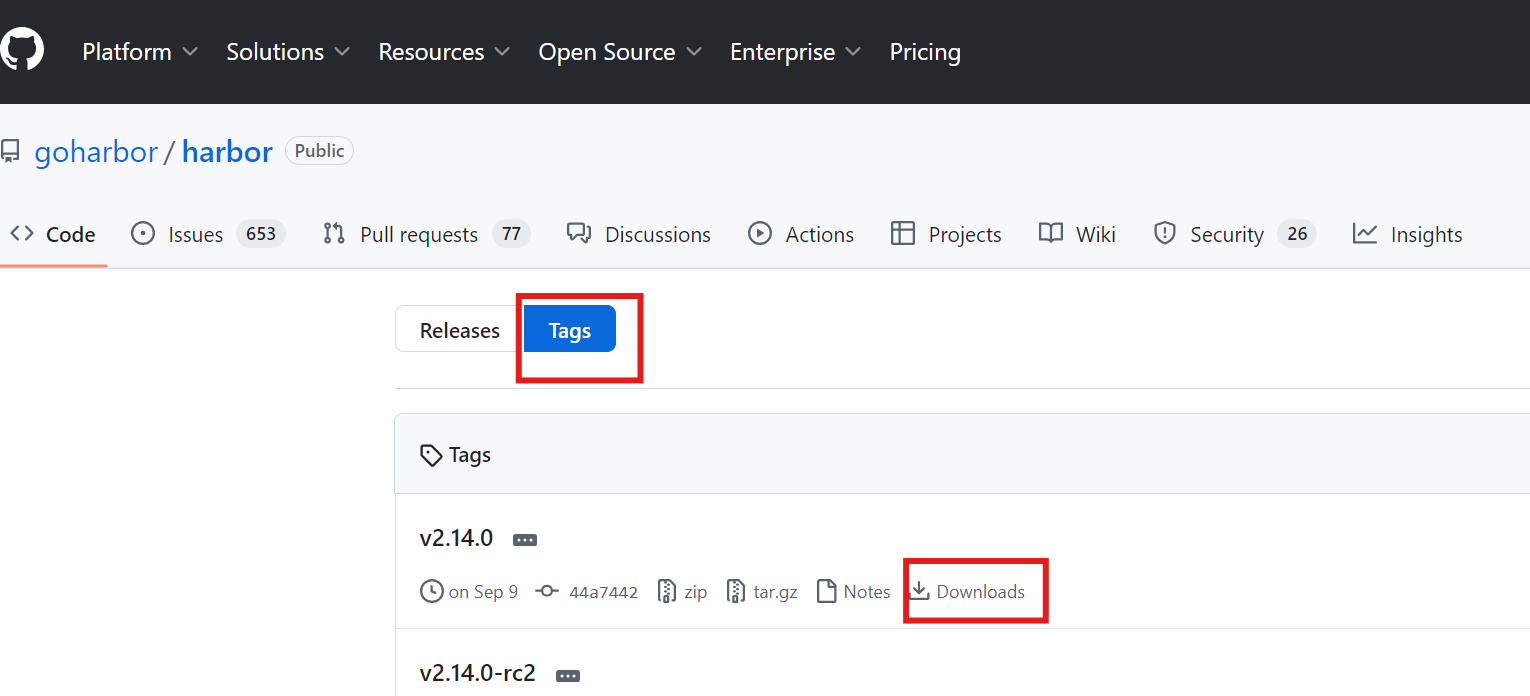This screenshot has width=1530, height=696.
Task: Click the Security count badge 26
Action: point(1297,234)
